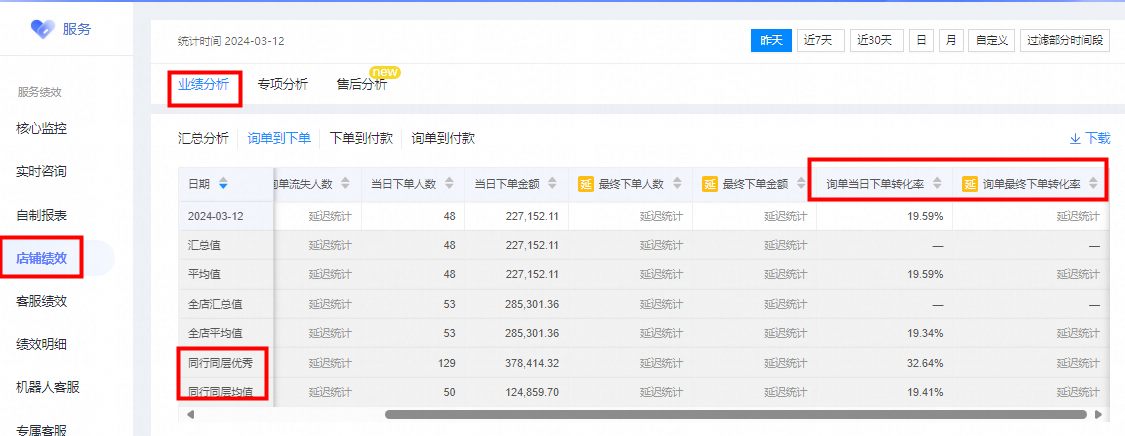Open 客服绩效 in sidebar
The image size is (1125, 436).
(x=42, y=301)
